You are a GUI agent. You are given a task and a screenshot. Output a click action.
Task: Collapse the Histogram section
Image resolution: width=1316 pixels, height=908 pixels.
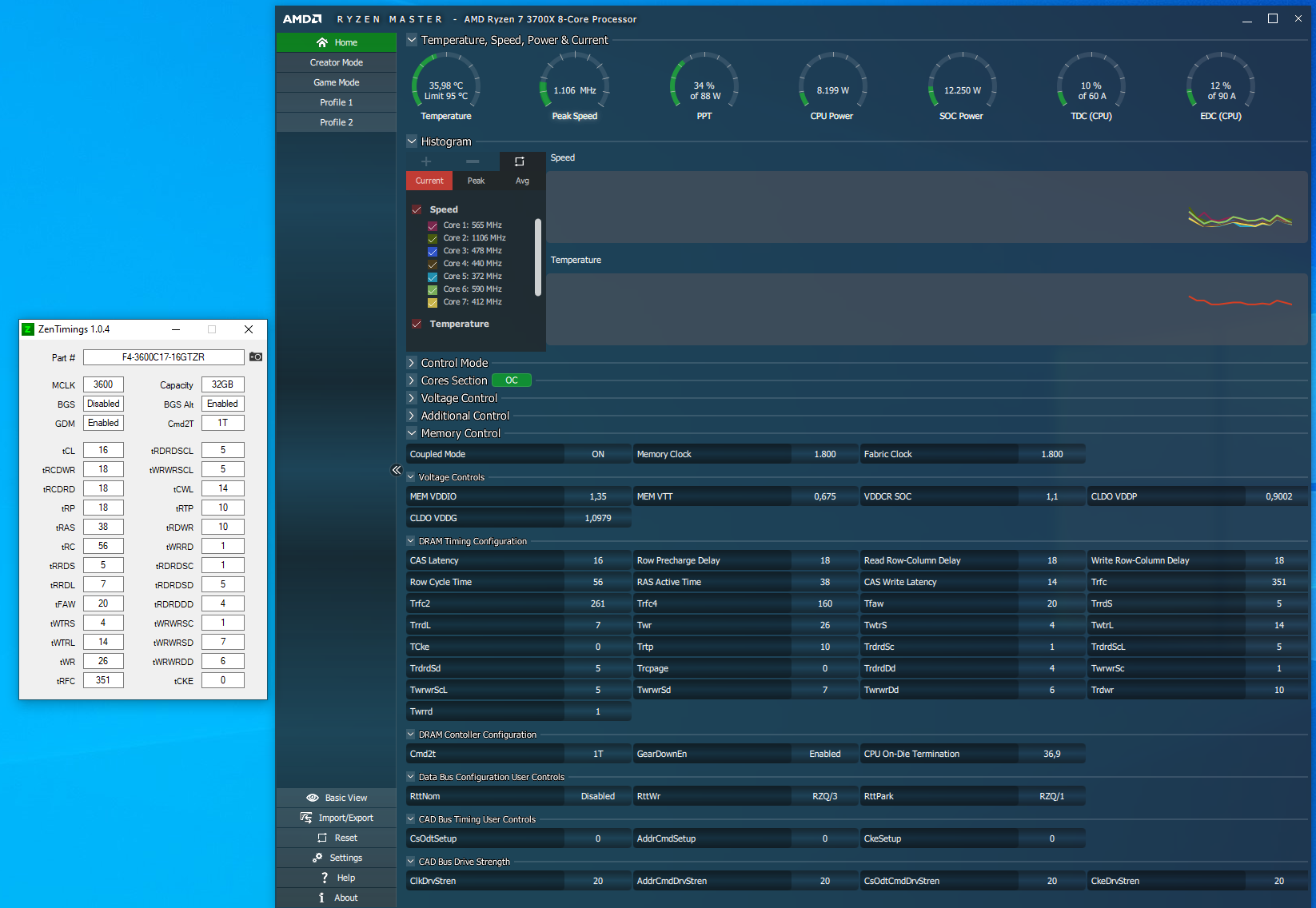tap(412, 141)
